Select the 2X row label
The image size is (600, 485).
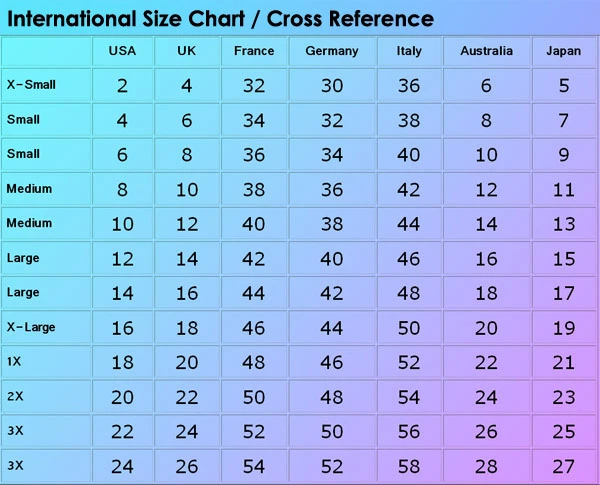point(15,396)
